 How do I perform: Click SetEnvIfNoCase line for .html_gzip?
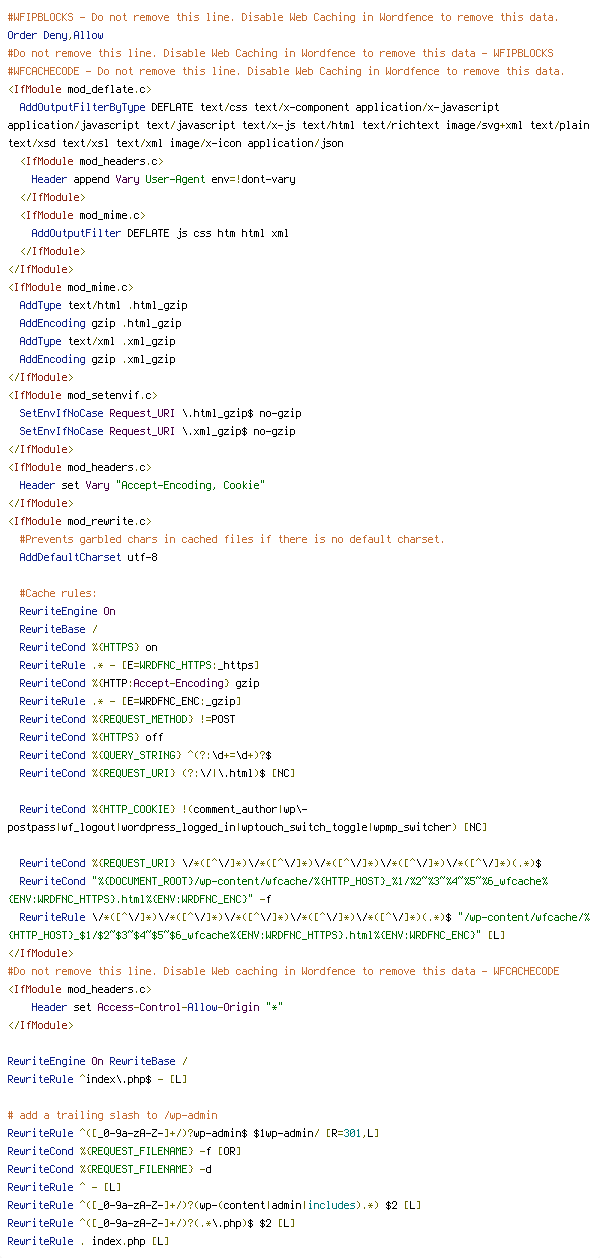click(160, 413)
